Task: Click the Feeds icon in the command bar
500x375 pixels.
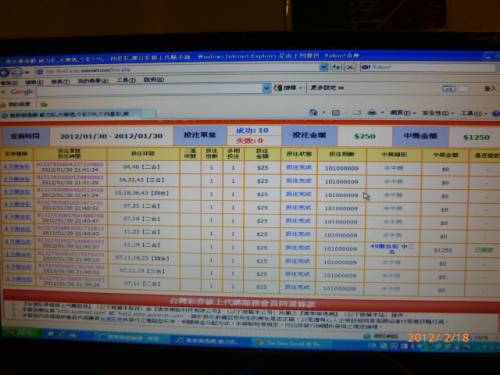Action: (336, 113)
